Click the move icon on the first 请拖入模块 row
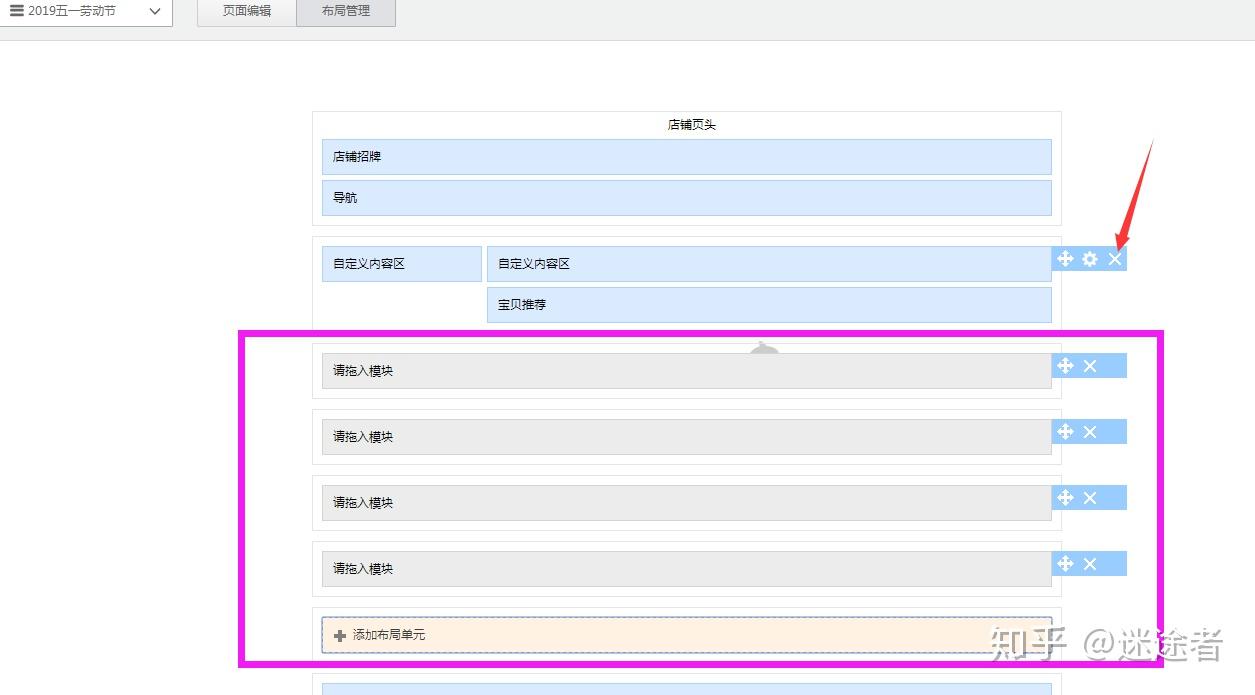Viewport: 1255px width, 695px height. [1065, 366]
